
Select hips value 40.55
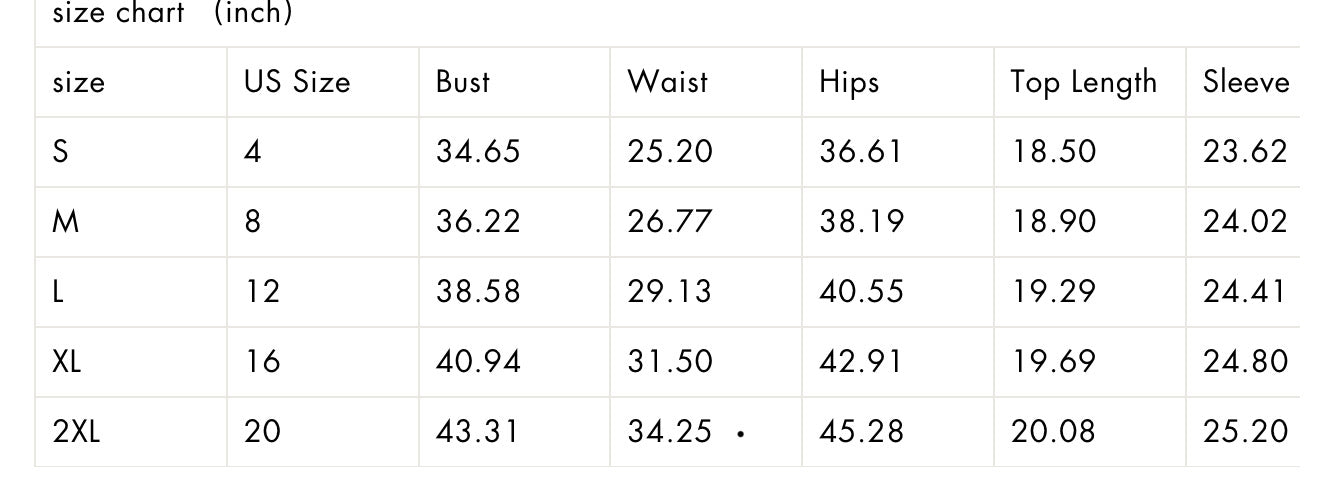[x=861, y=292]
